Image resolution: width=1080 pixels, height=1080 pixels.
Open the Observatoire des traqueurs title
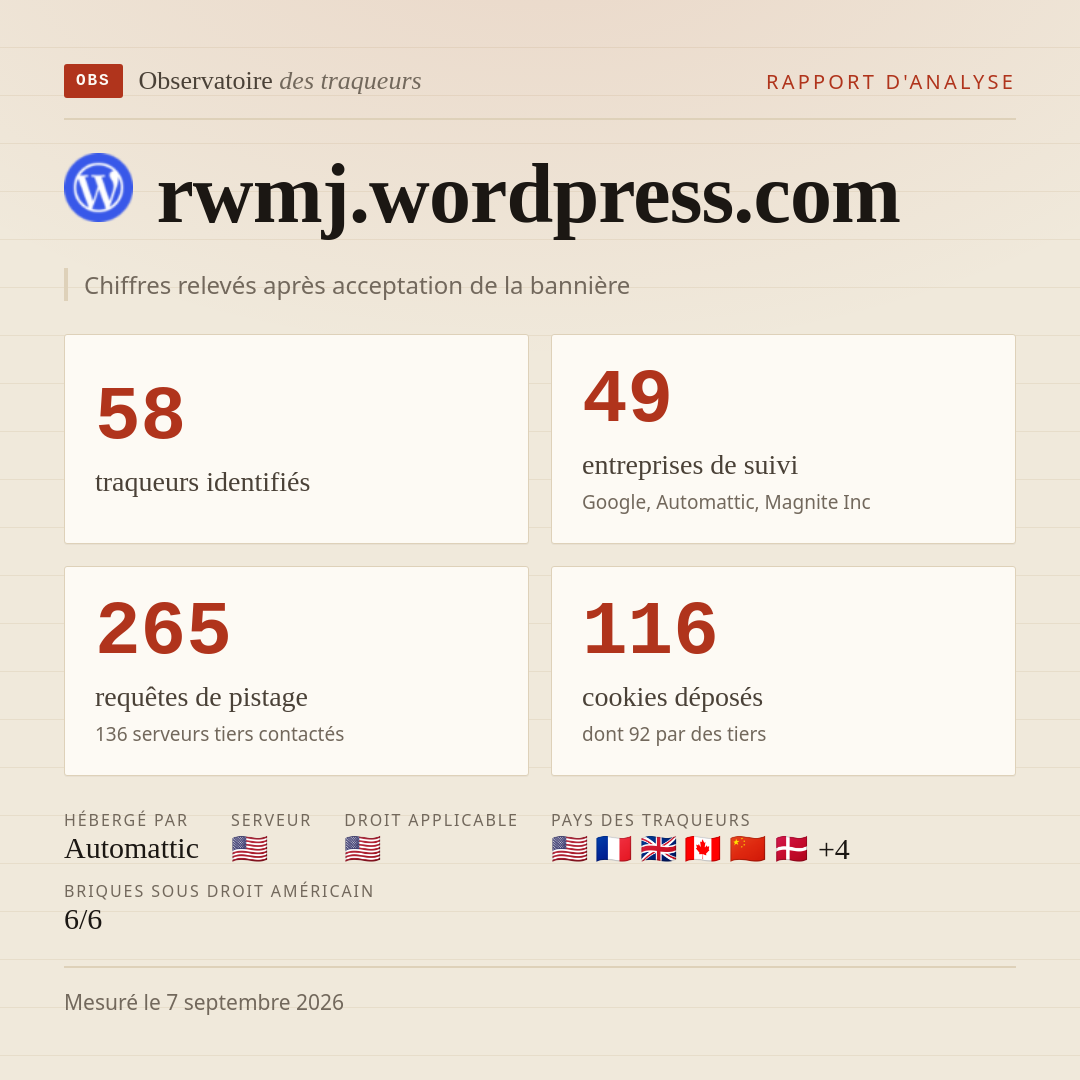[280, 81]
